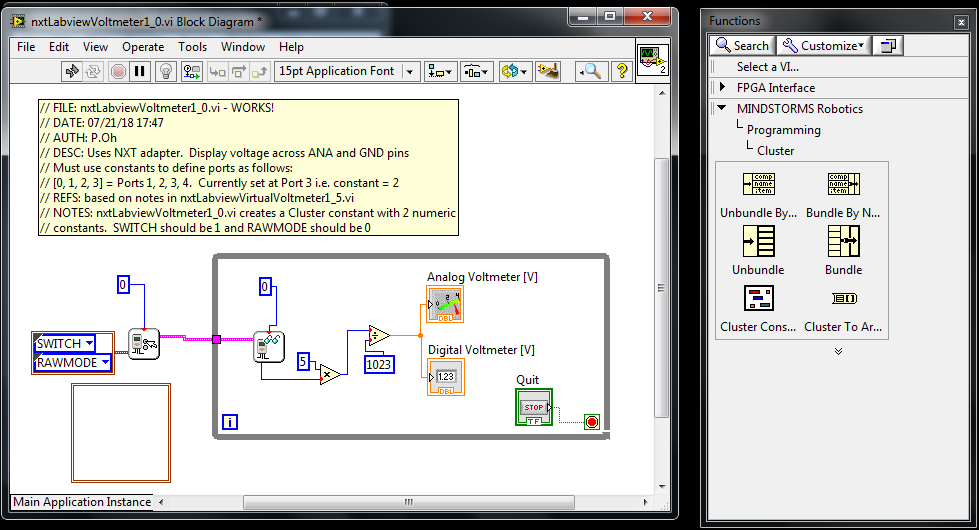The height and width of the screenshot is (530, 979).
Task: Click the VI icon in upper right
Action: [x=653, y=60]
